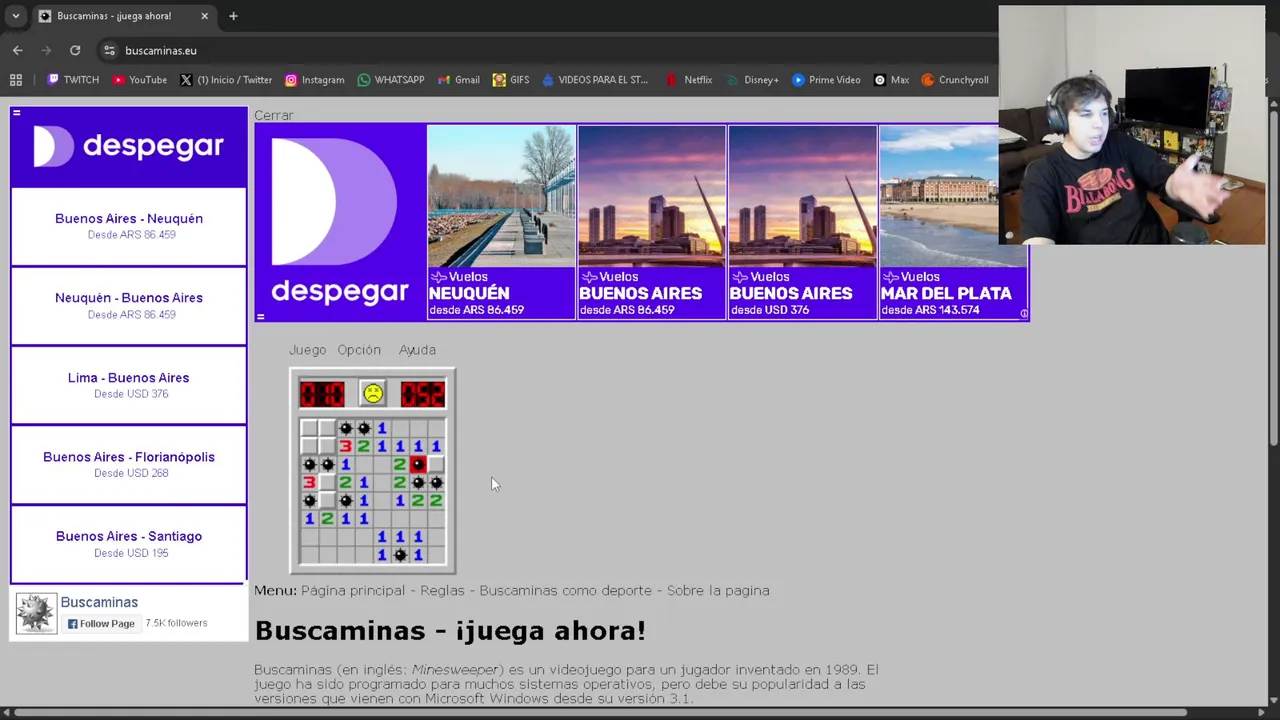Open the Reglas page link
This screenshot has height=720, width=1280.
click(x=442, y=591)
